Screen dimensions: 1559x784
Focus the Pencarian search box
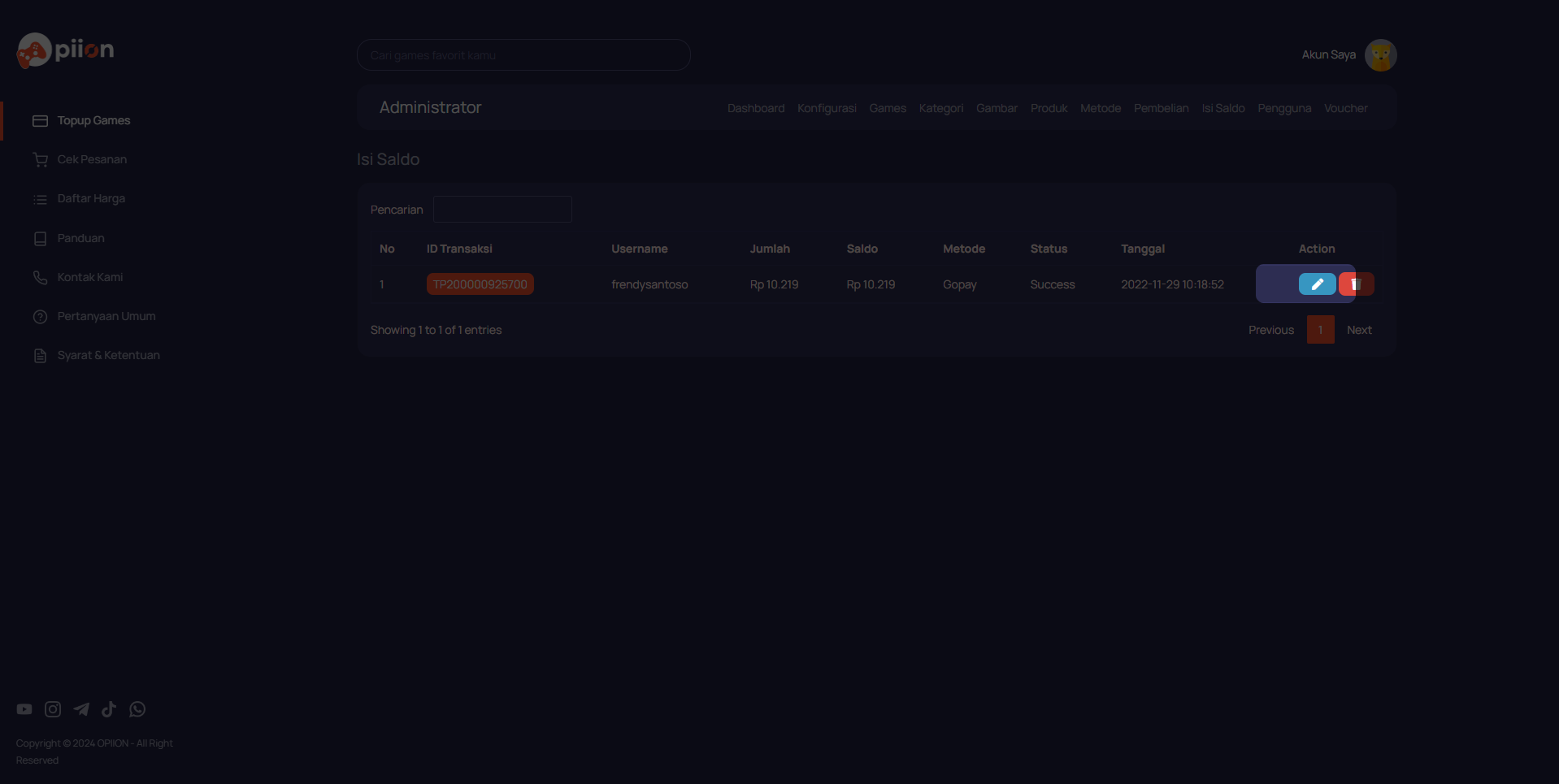click(502, 209)
